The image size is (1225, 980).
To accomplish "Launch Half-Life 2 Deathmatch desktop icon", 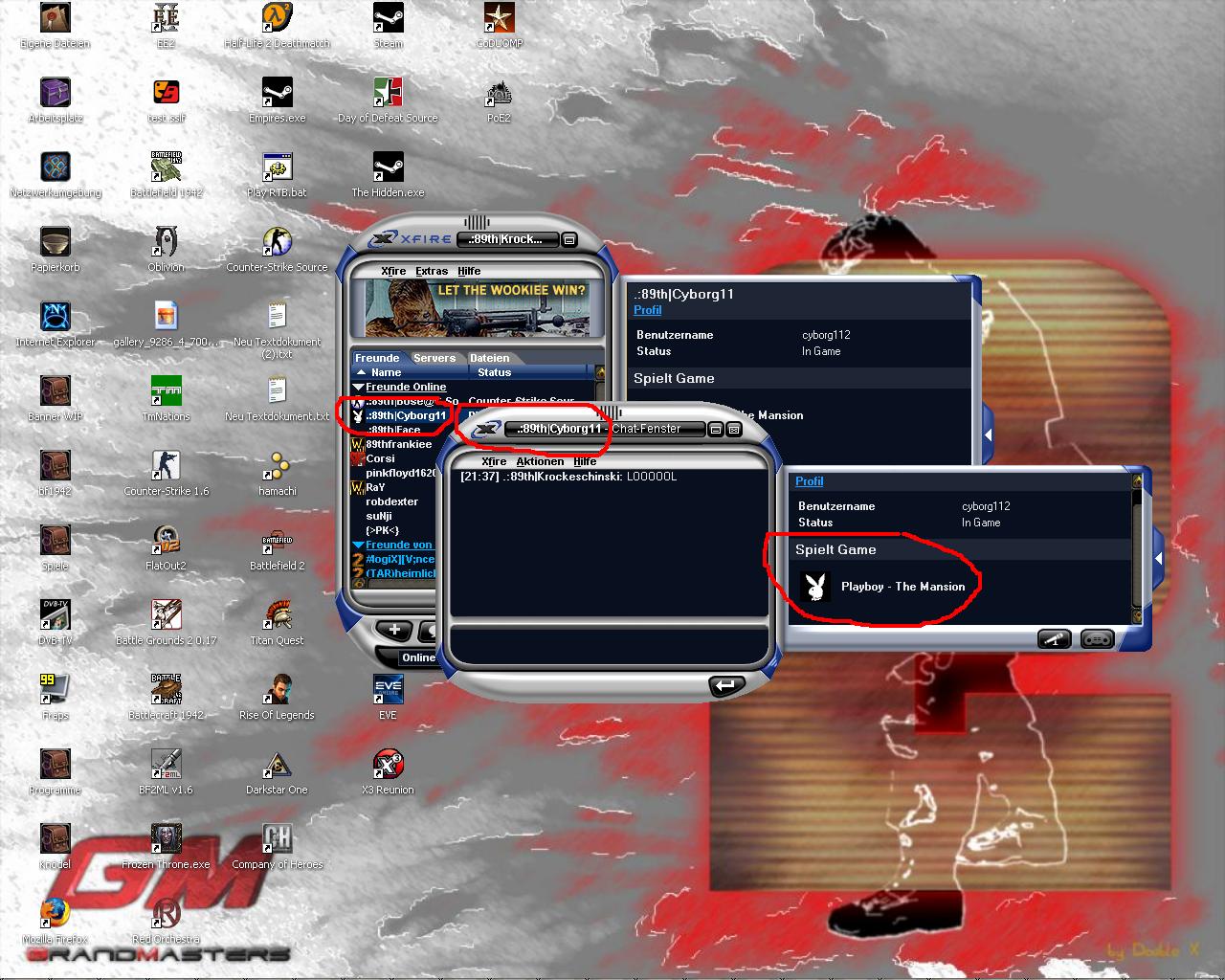I will click(x=277, y=26).
